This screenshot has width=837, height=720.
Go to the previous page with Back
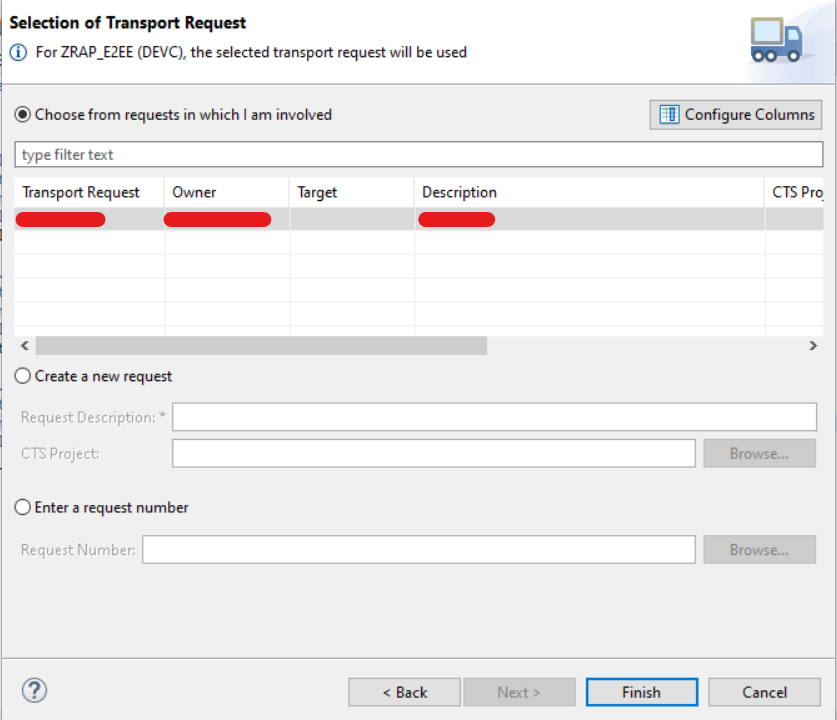click(404, 692)
